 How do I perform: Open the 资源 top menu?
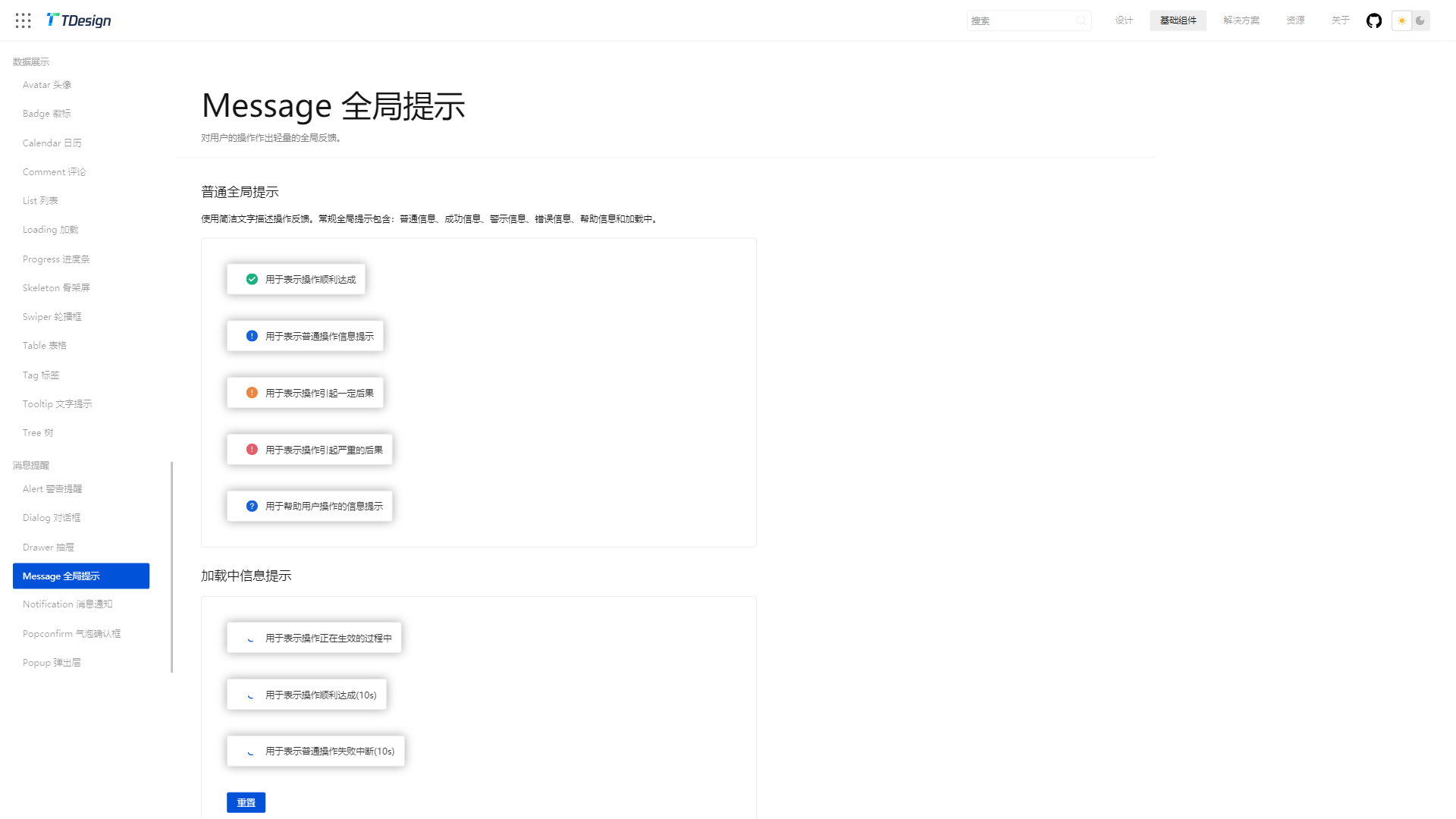[x=1295, y=20]
